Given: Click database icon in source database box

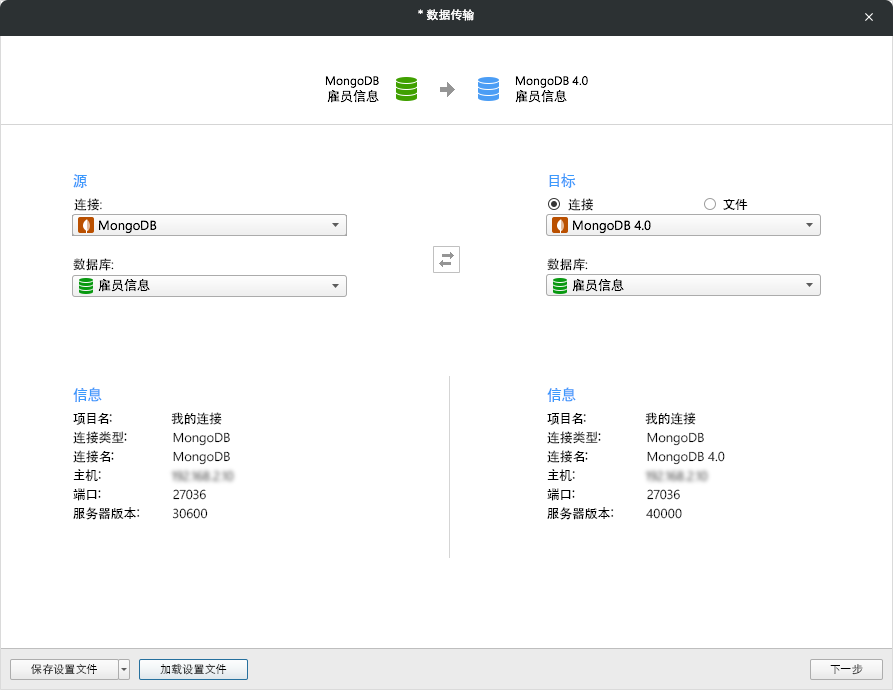Looking at the screenshot, I should (x=86, y=286).
